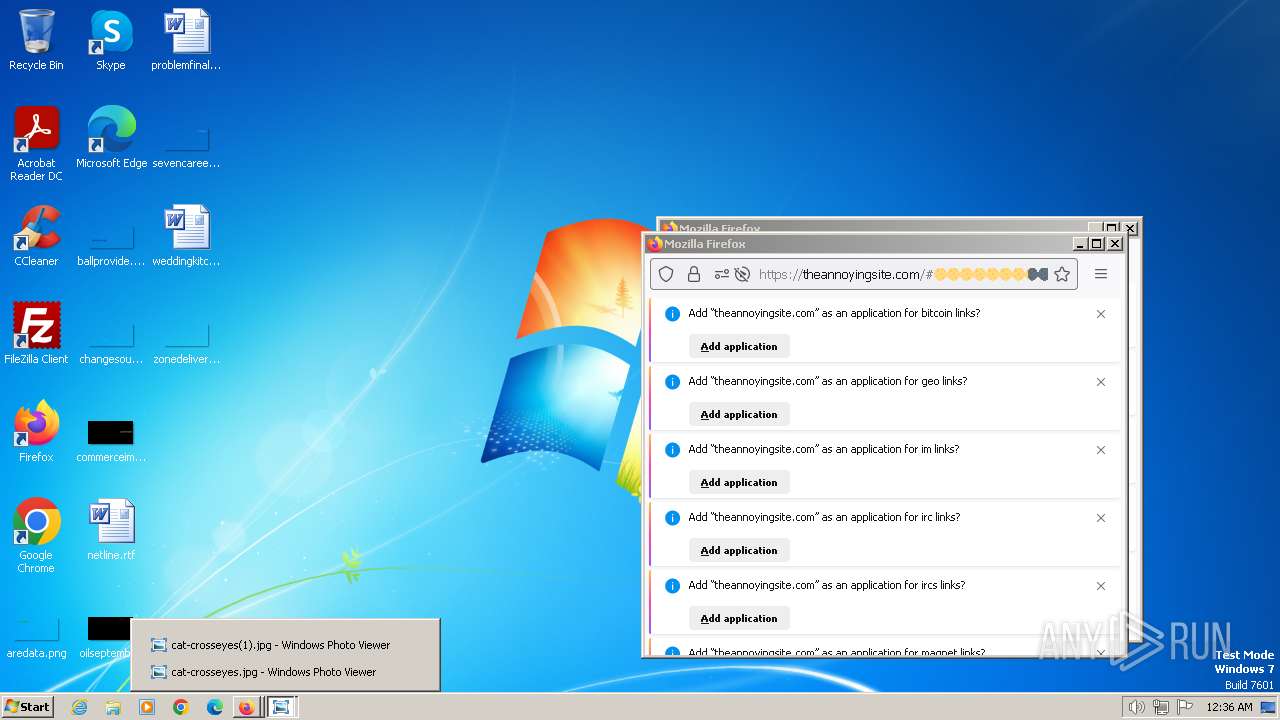Click the site security padlock icon
Image resolution: width=1280 pixels, height=720 pixels.
pyautogui.click(x=694, y=274)
